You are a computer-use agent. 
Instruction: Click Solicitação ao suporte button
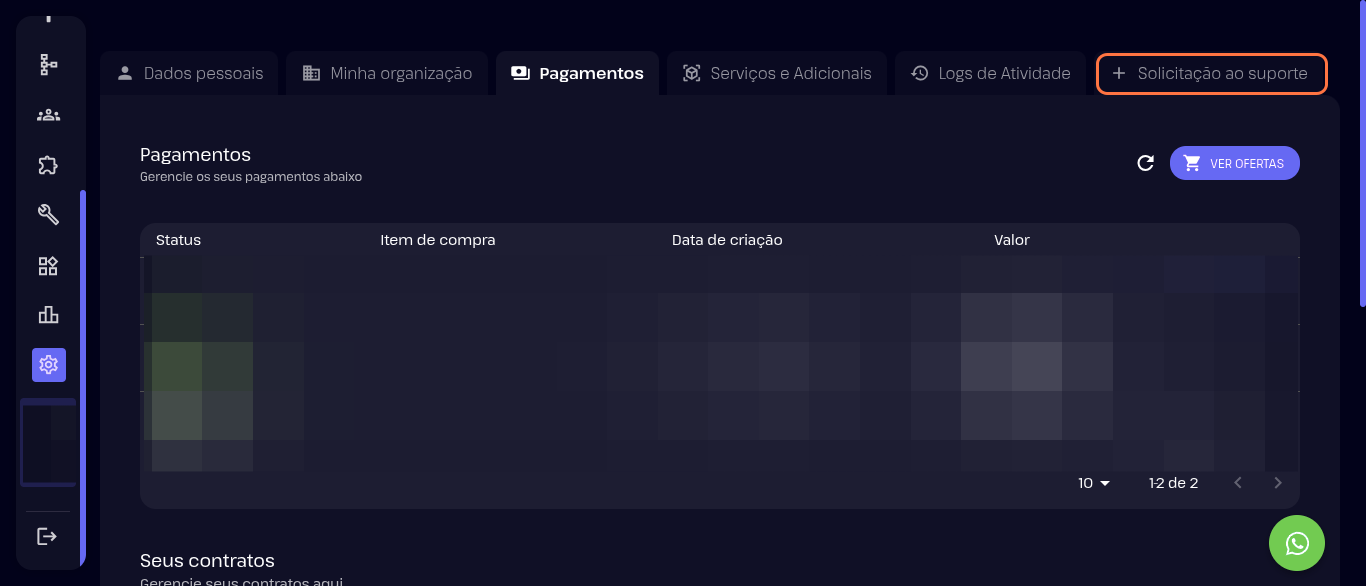coord(1211,74)
